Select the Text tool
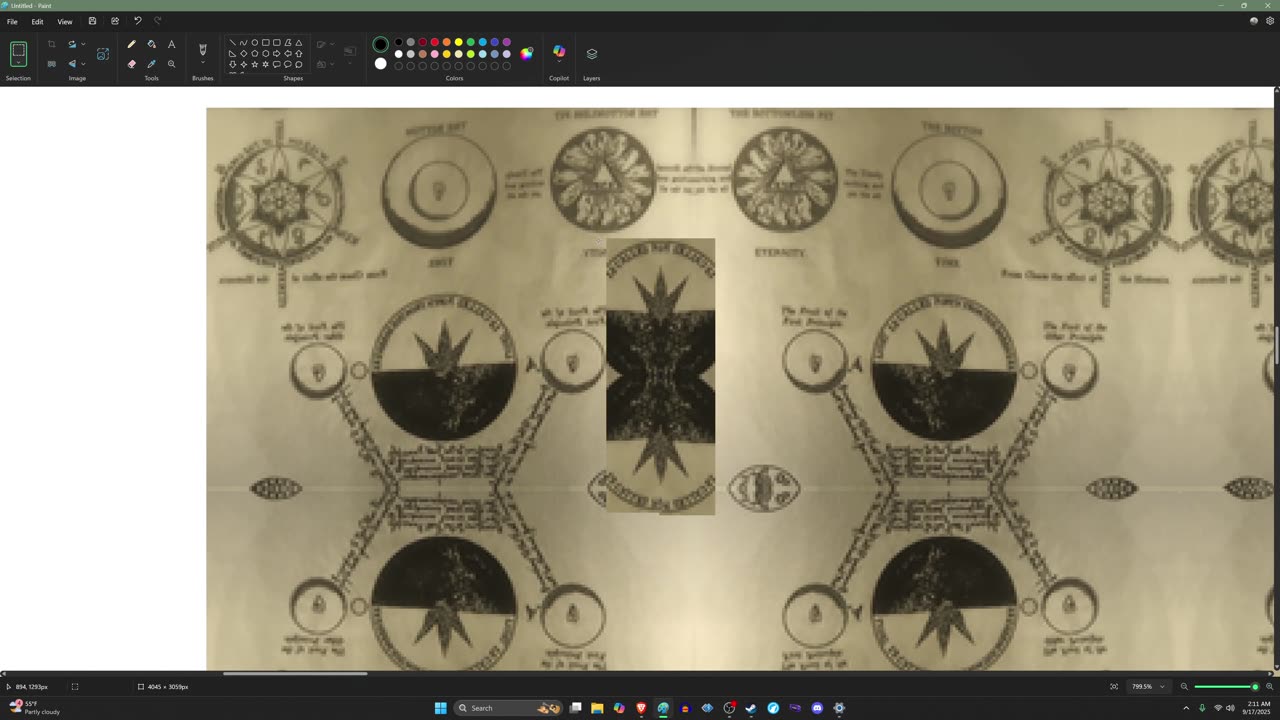The height and width of the screenshot is (720, 1280). tap(171, 44)
